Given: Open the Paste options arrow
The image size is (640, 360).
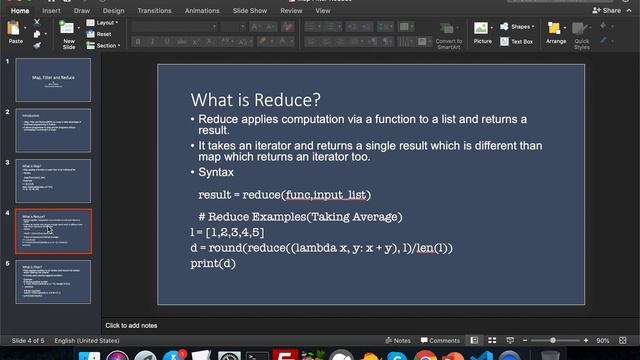Looking at the screenshot, I should 25,28.
